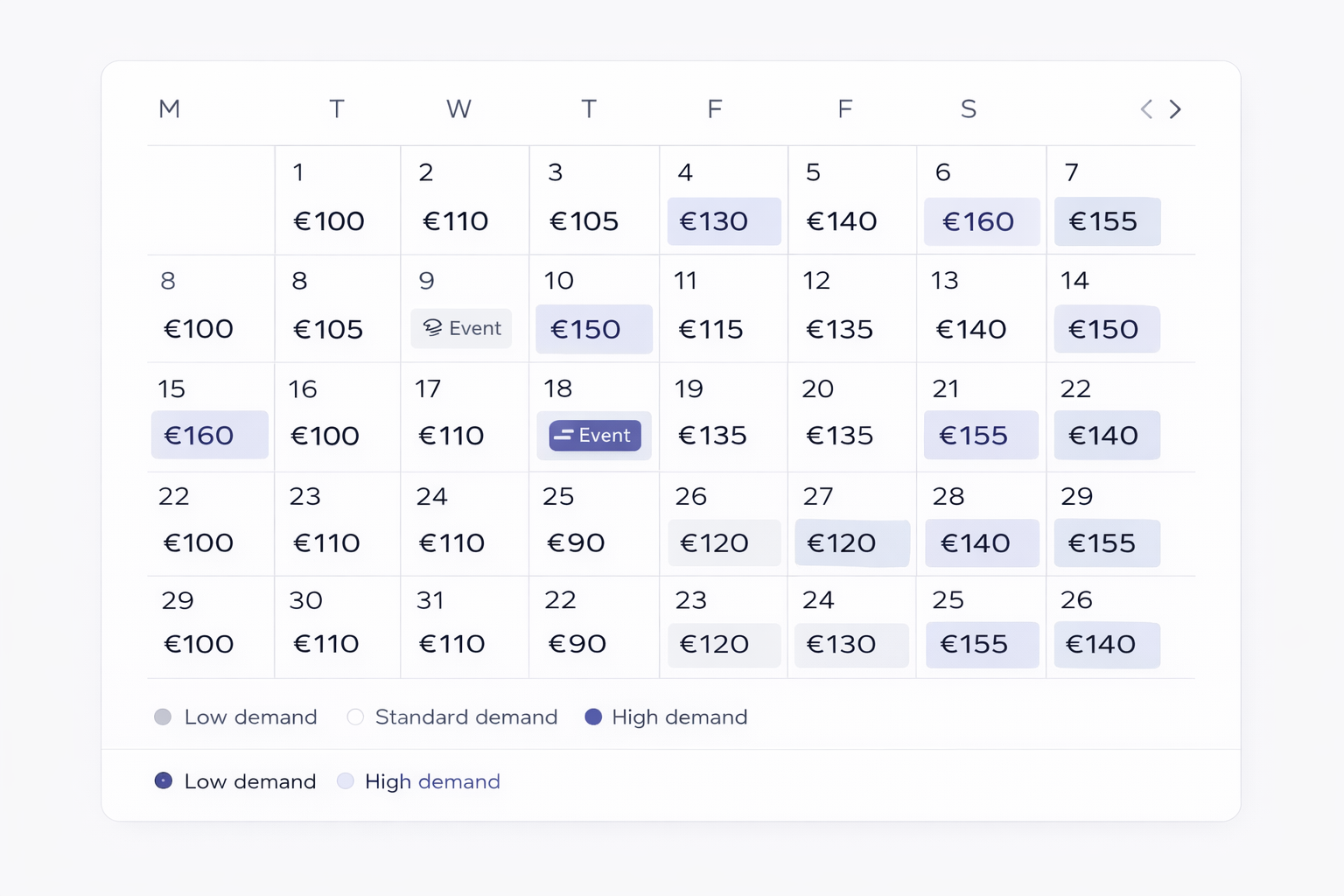Click the highlighted €160 on day 6

981,221
